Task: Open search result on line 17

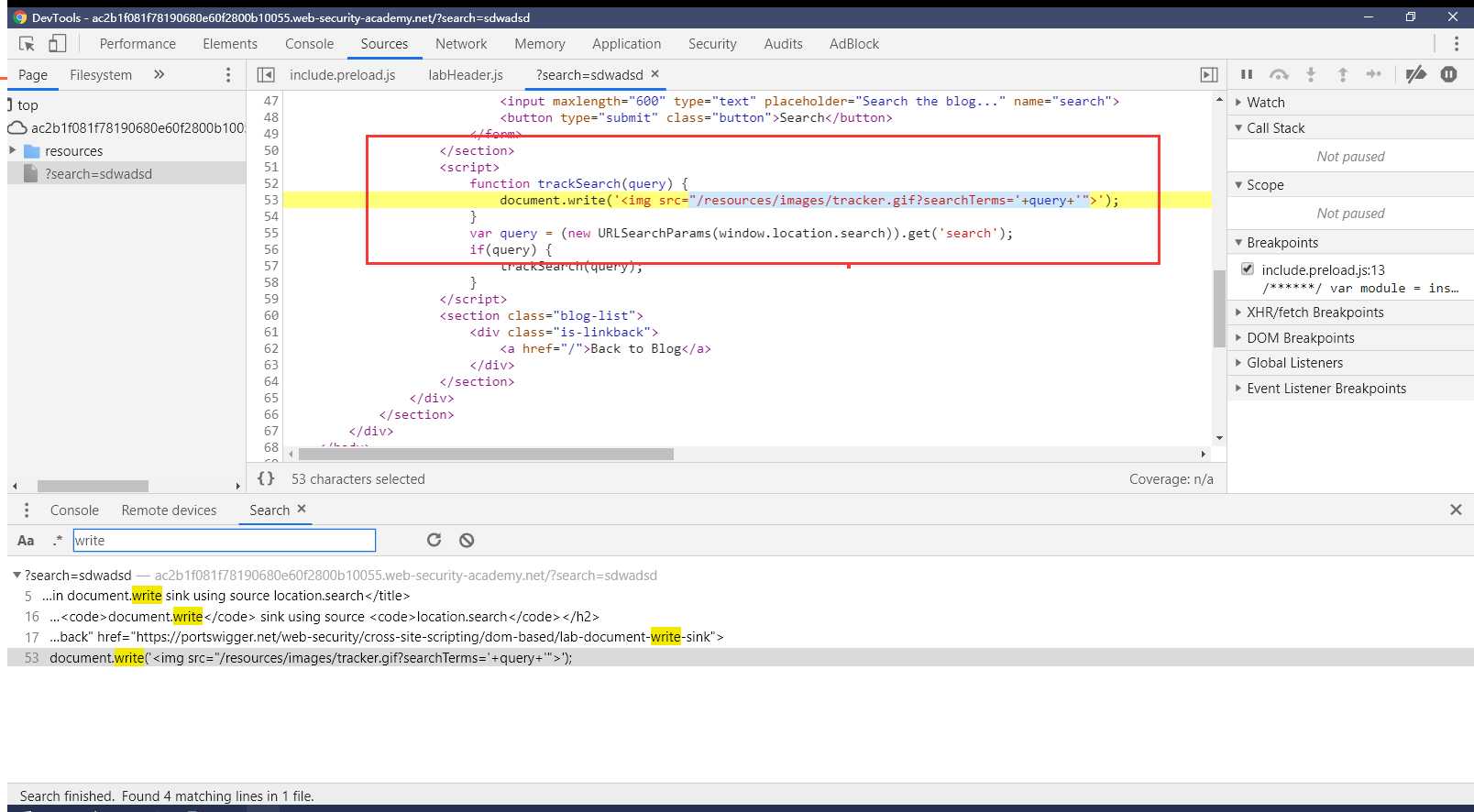Action: pos(741,637)
